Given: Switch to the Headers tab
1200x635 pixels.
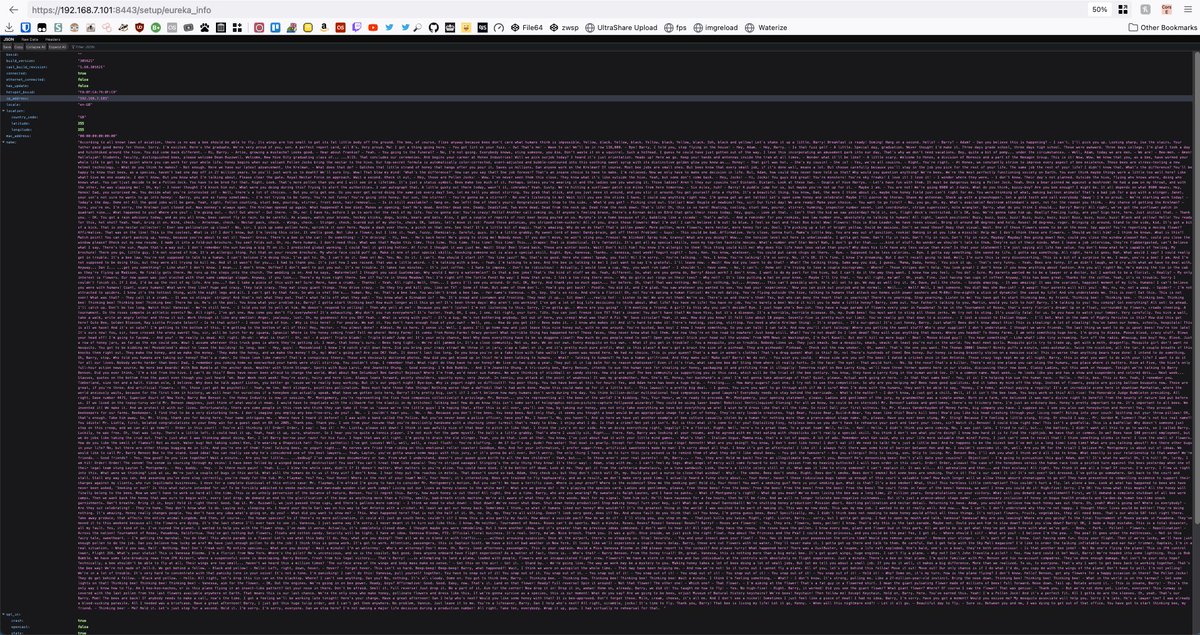Looking at the screenshot, I should pyautogui.click(x=52, y=39).
